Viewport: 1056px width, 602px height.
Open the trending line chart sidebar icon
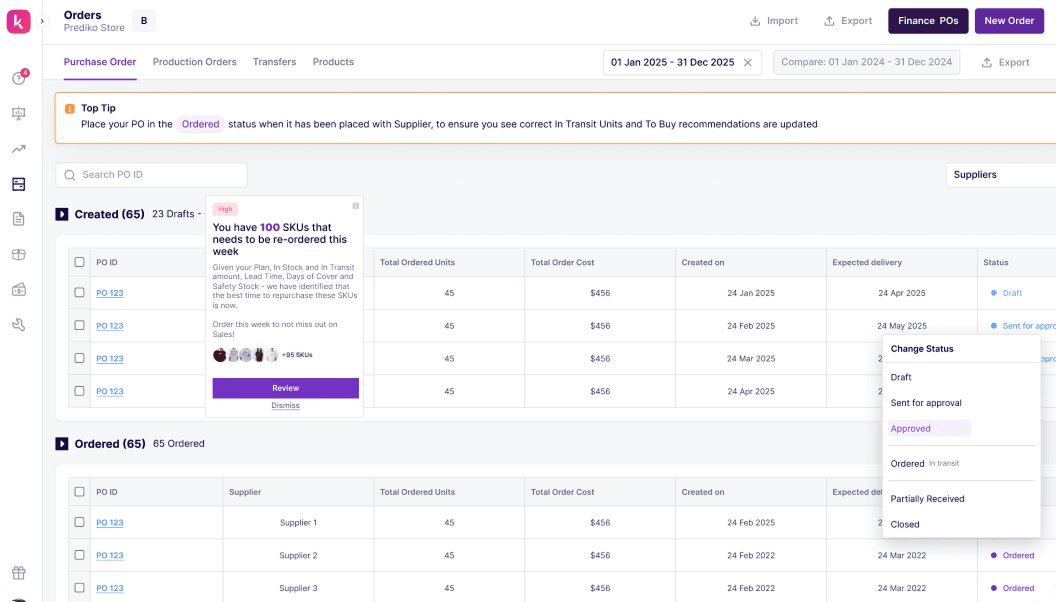pos(19,149)
